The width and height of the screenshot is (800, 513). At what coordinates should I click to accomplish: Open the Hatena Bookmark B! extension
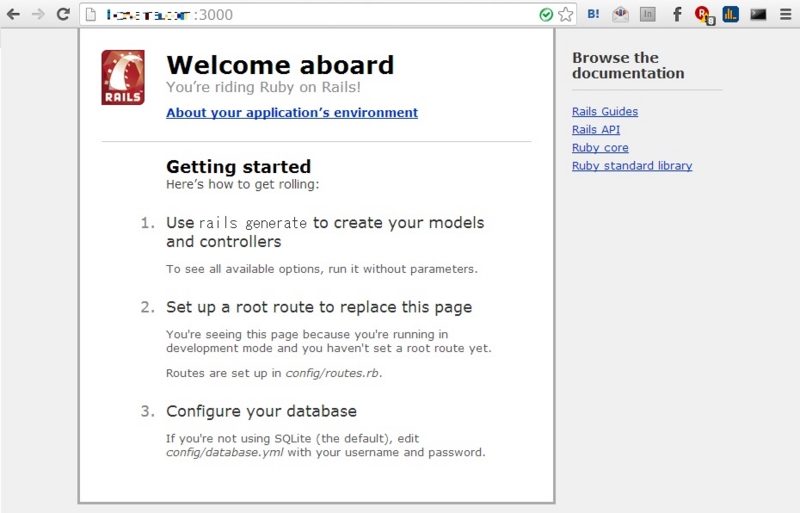[593, 14]
